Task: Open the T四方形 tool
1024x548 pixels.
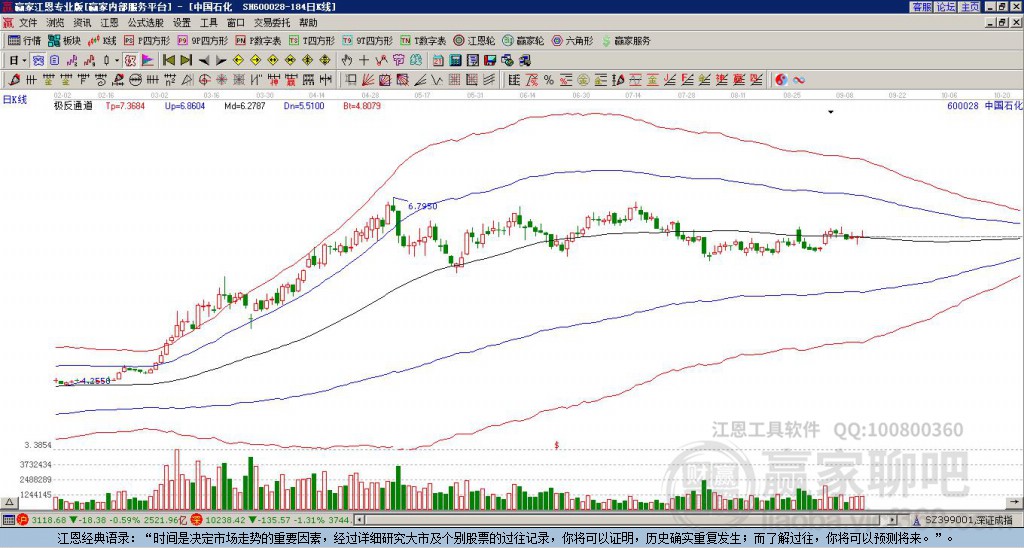Action: 312,40
